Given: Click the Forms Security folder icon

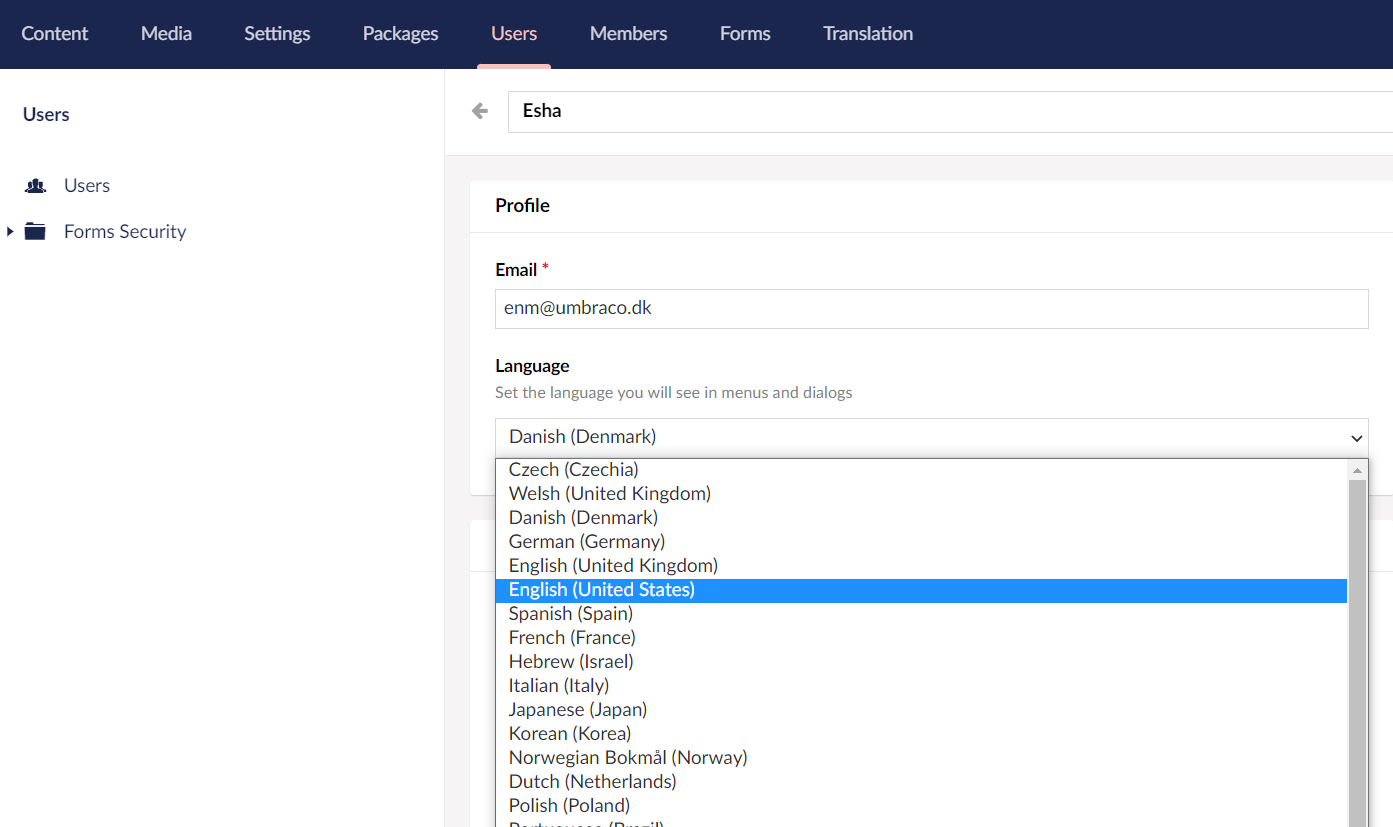Looking at the screenshot, I should click(36, 232).
